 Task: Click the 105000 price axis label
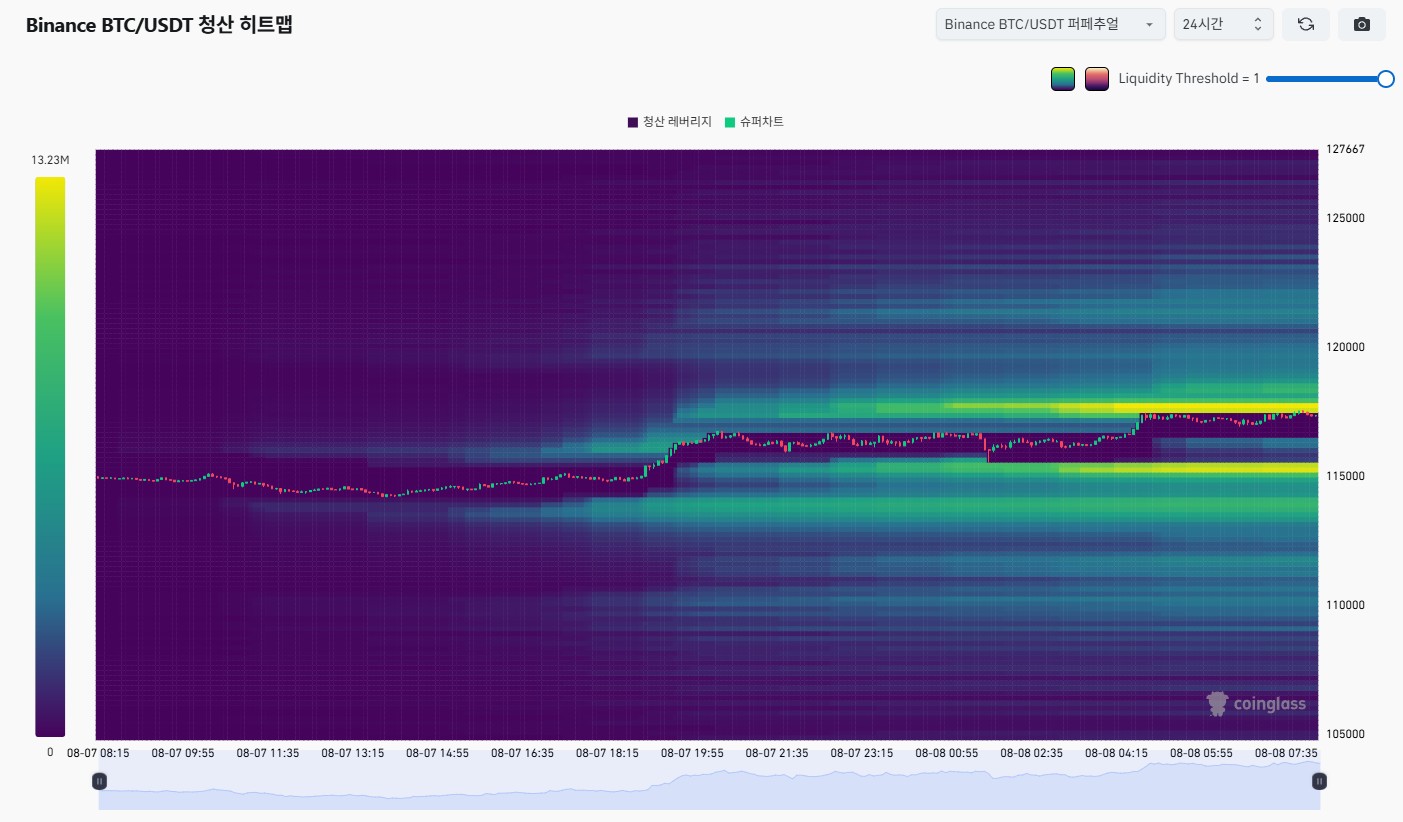click(x=1343, y=734)
